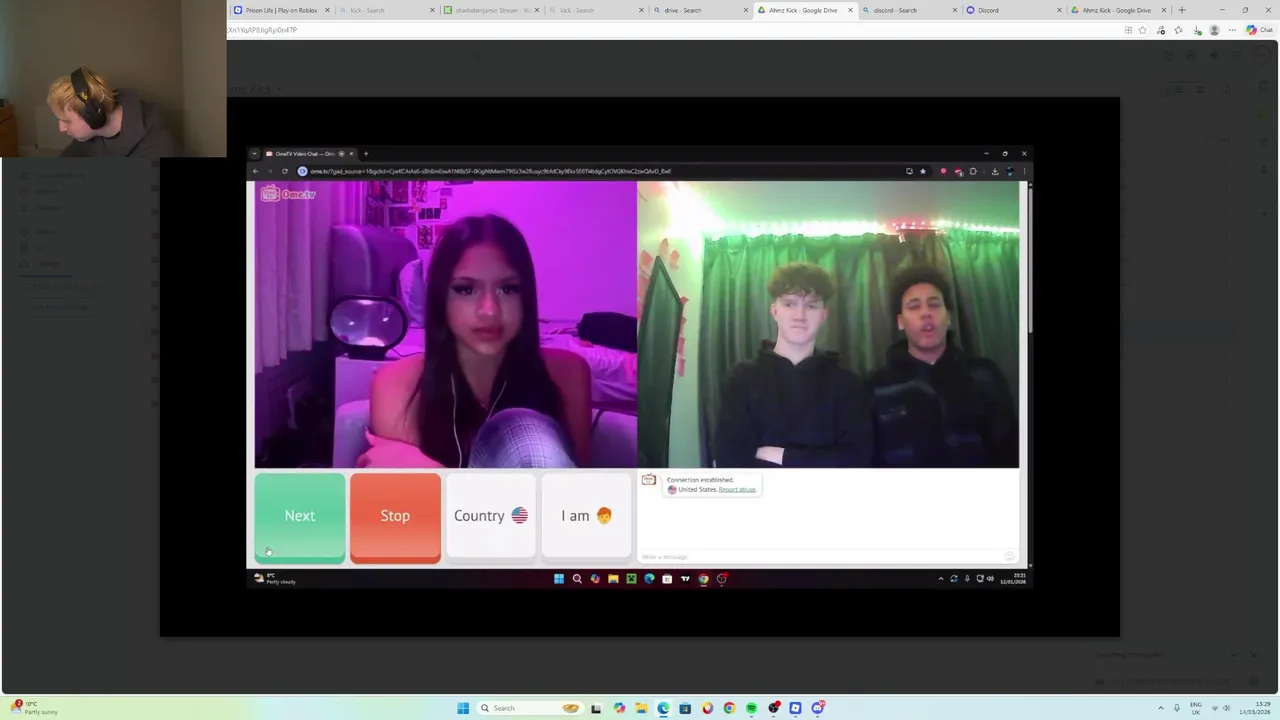
Task: Click the Report abuse link
Action: tap(737, 490)
